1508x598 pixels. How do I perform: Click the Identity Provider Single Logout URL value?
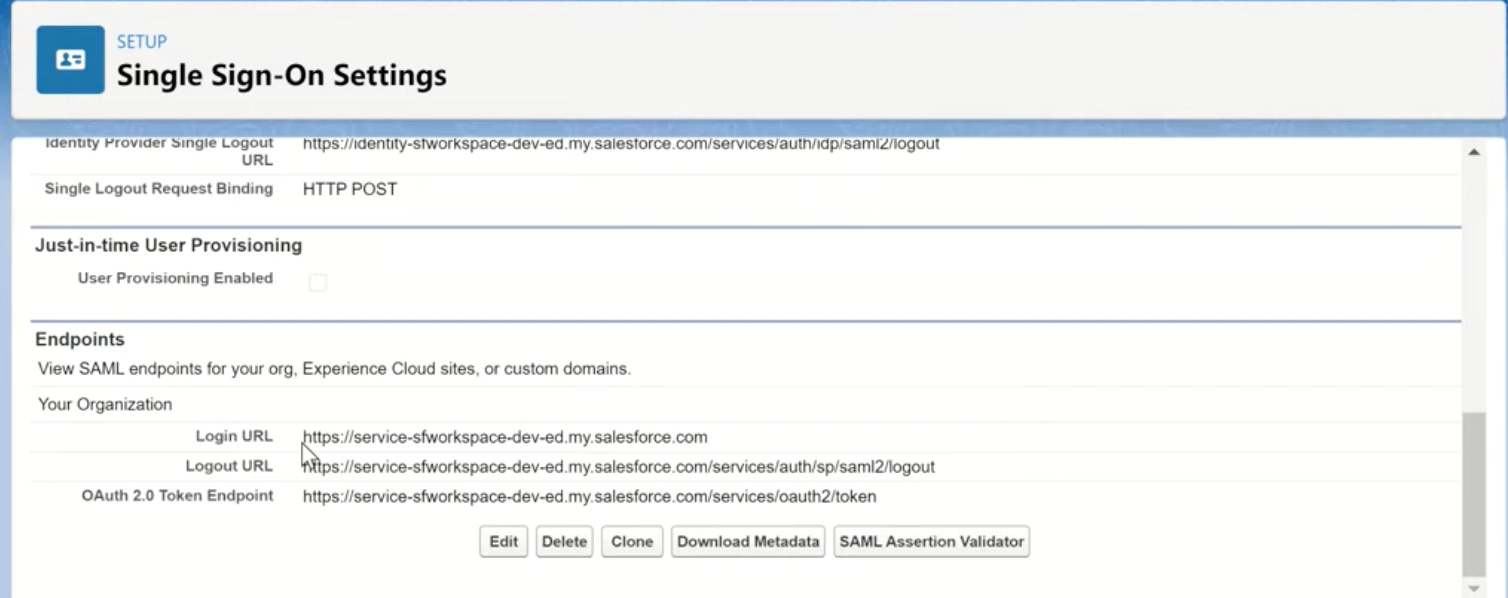tap(621, 144)
